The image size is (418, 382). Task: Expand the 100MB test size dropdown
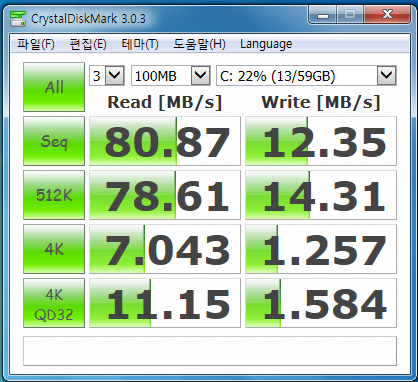(x=200, y=76)
